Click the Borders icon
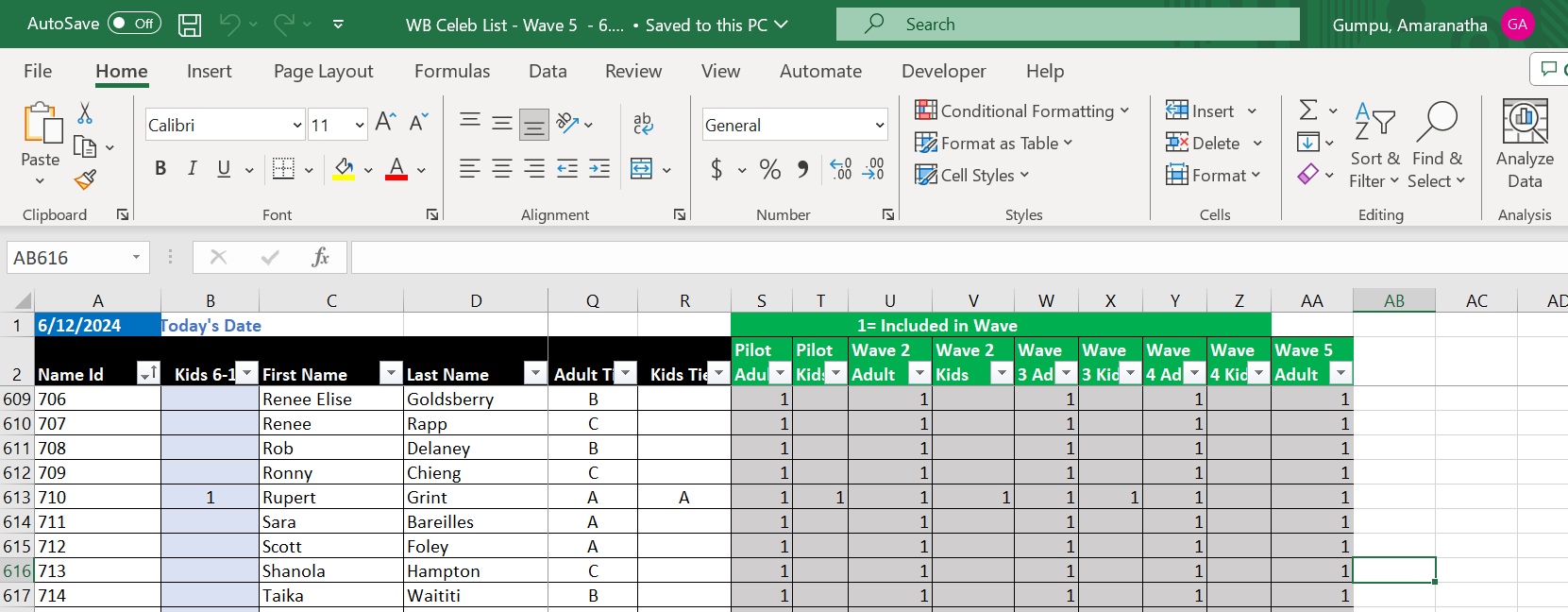 [283, 169]
